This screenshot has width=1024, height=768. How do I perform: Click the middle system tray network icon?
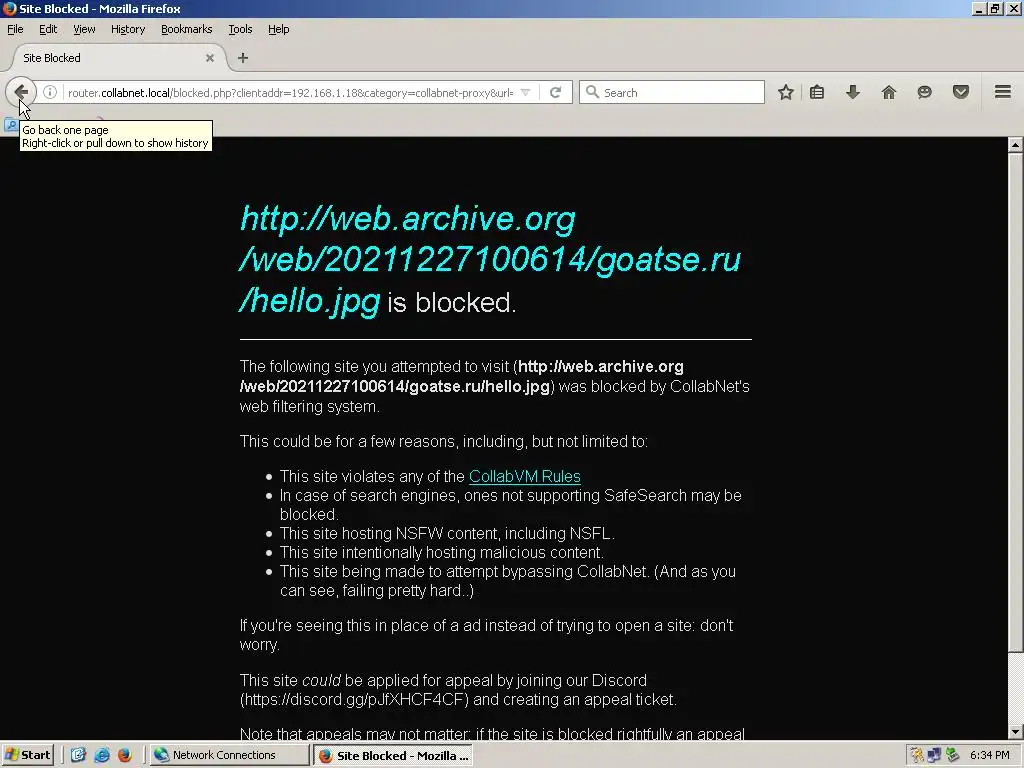click(935, 755)
